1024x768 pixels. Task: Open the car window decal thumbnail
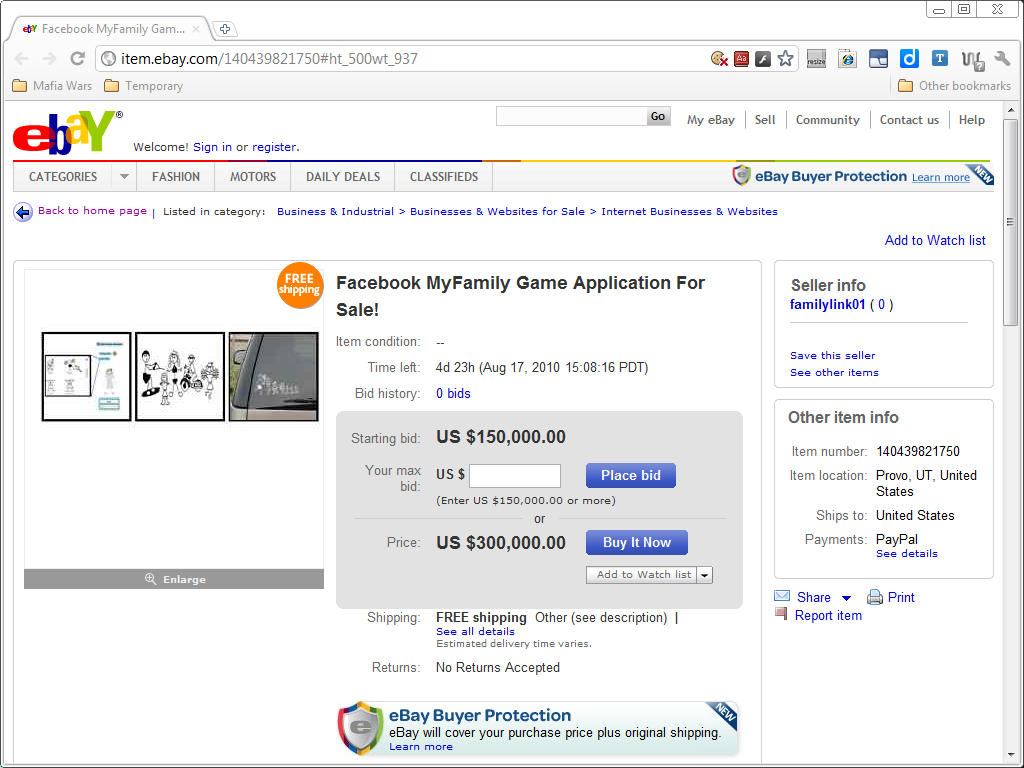[x=274, y=376]
